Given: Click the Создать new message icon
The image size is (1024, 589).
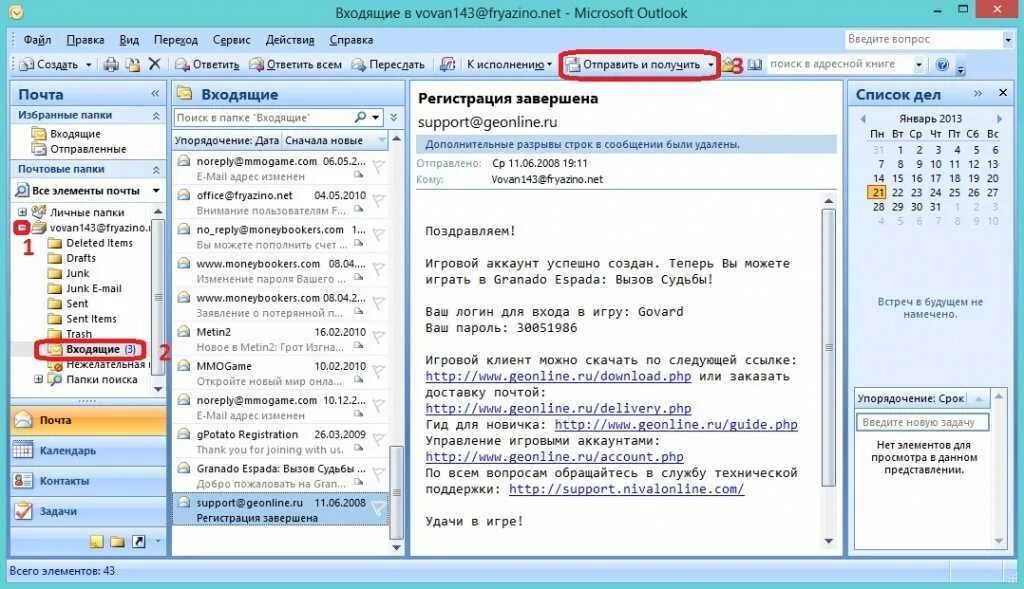Looking at the screenshot, I should 26,65.
